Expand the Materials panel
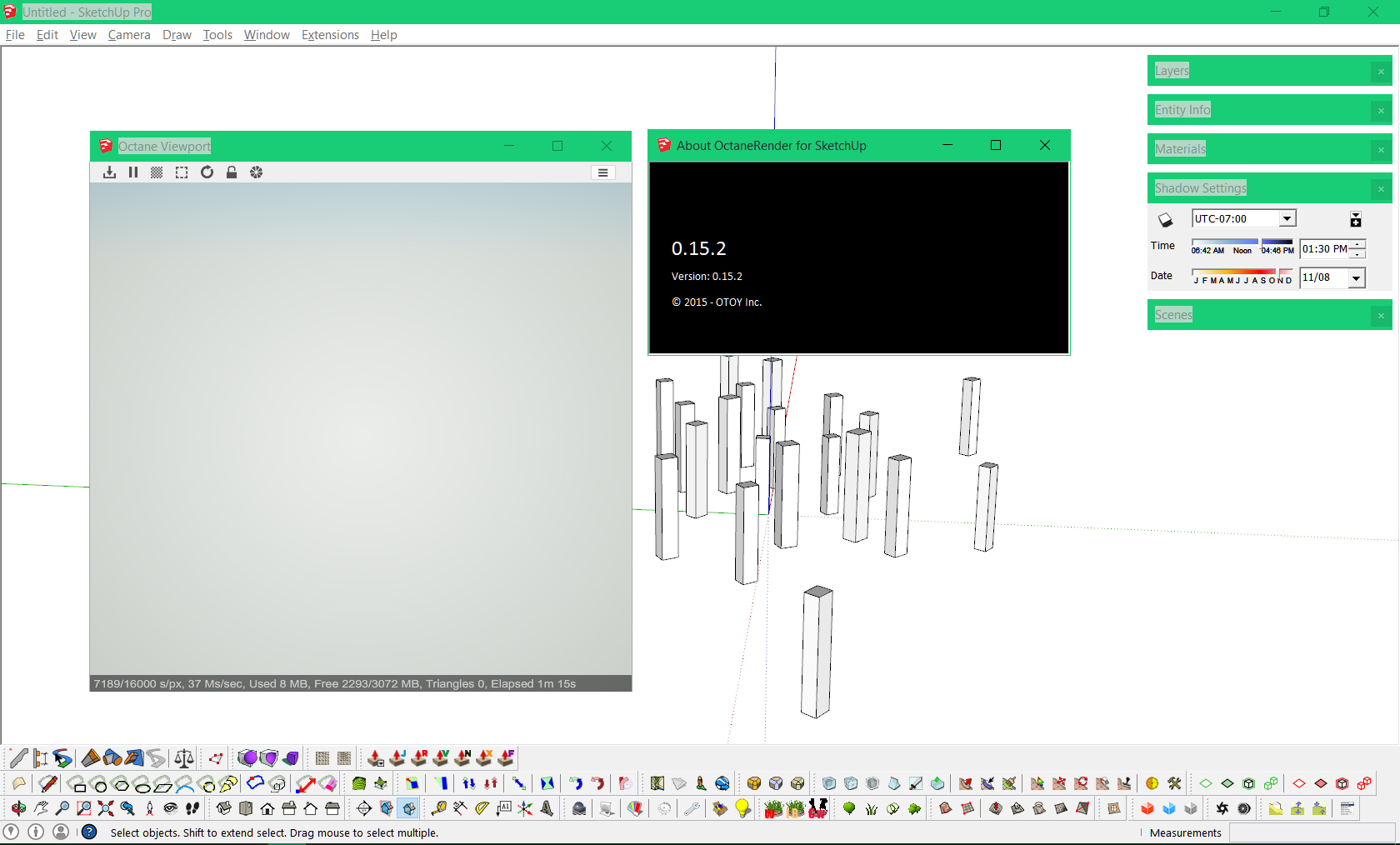 coord(1269,149)
